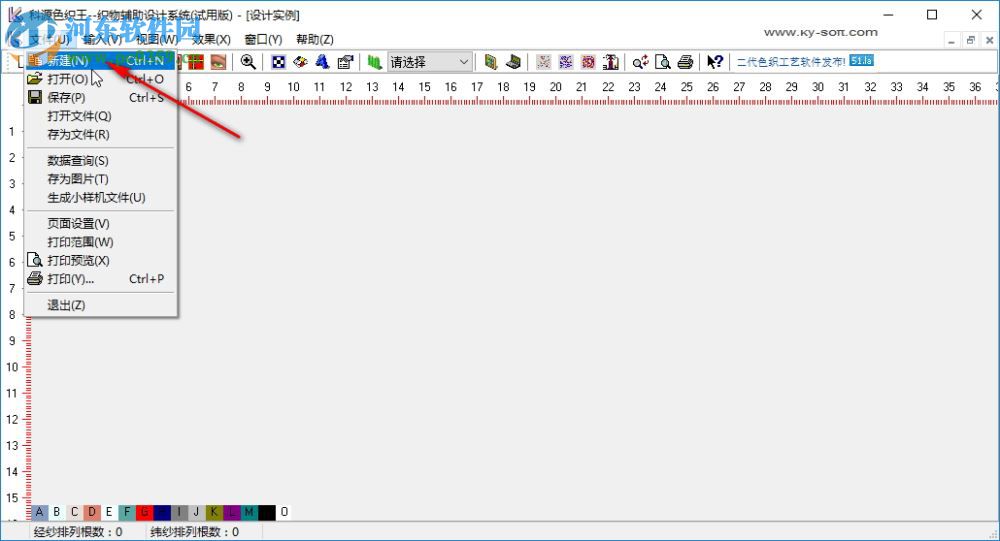Click the printer toolbar icon
The width and height of the screenshot is (1000, 541).
pos(686,62)
